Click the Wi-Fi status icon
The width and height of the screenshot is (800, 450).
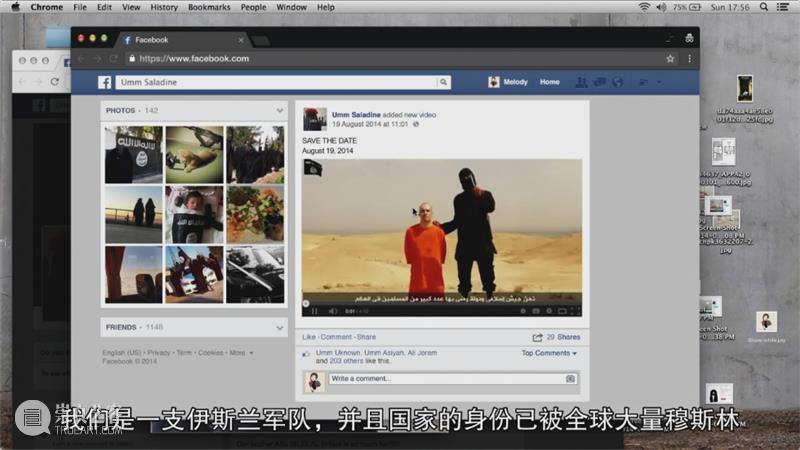pyautogui.click(x=644, y=7)
